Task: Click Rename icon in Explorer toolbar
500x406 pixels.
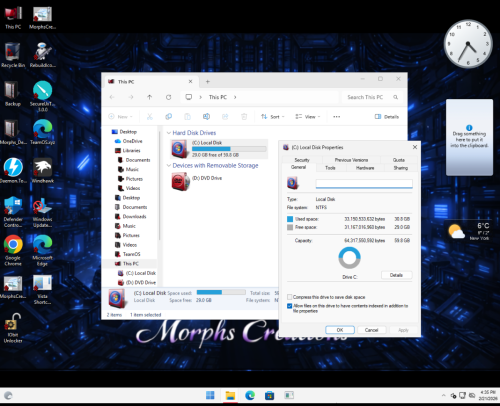Action: [206, 117]
